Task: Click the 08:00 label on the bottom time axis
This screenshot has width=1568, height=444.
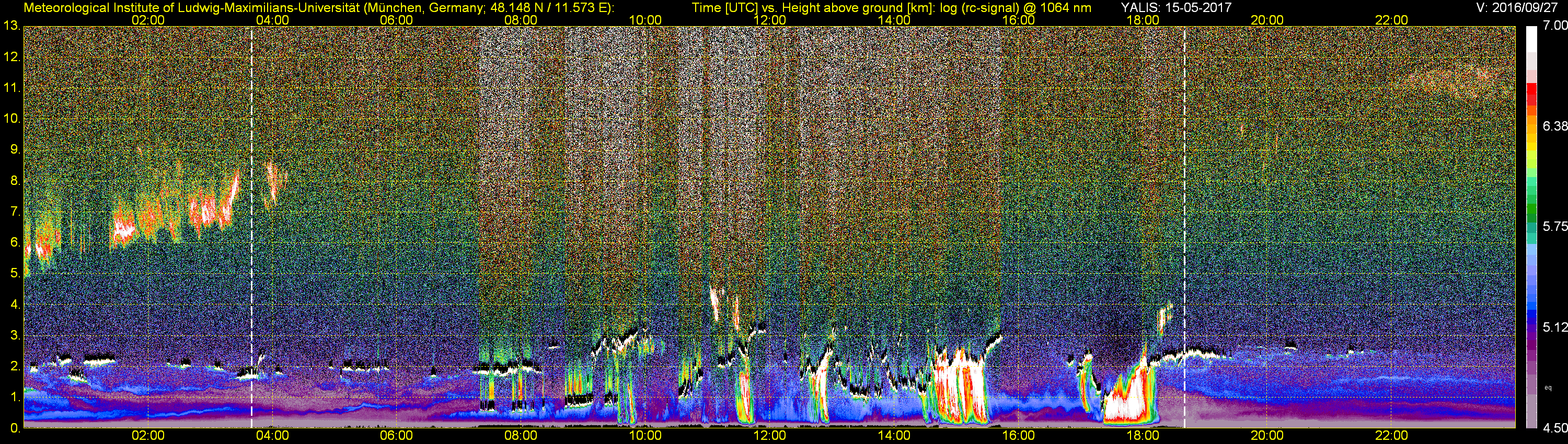Action: 521,436
